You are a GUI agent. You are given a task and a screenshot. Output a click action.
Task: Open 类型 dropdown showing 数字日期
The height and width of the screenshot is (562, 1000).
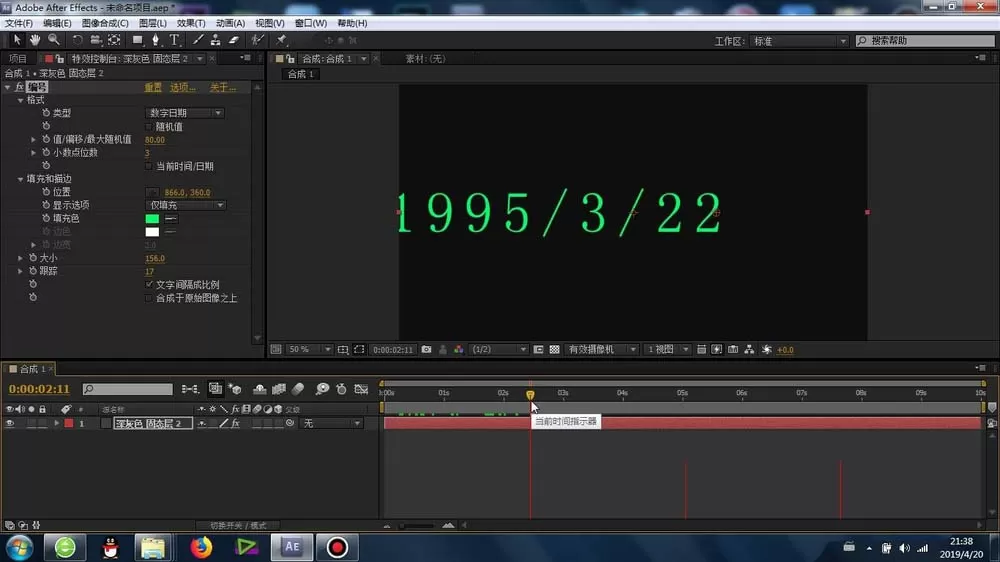click(x=184, y=113)
